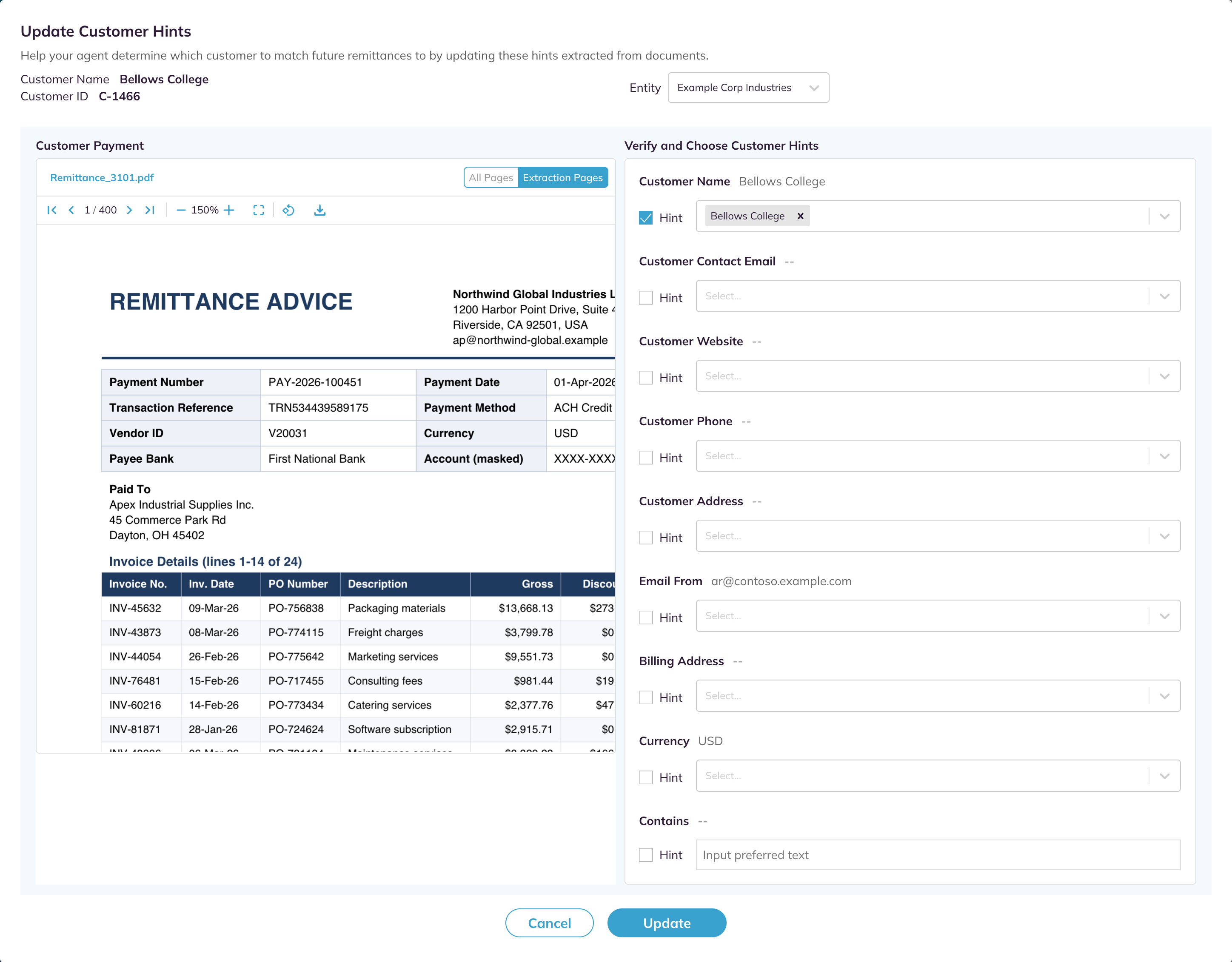The width and height of the screenshot is (1232, 962).
Task: Click the Consulting fees description cell
Action: click(x=385, y=681)
